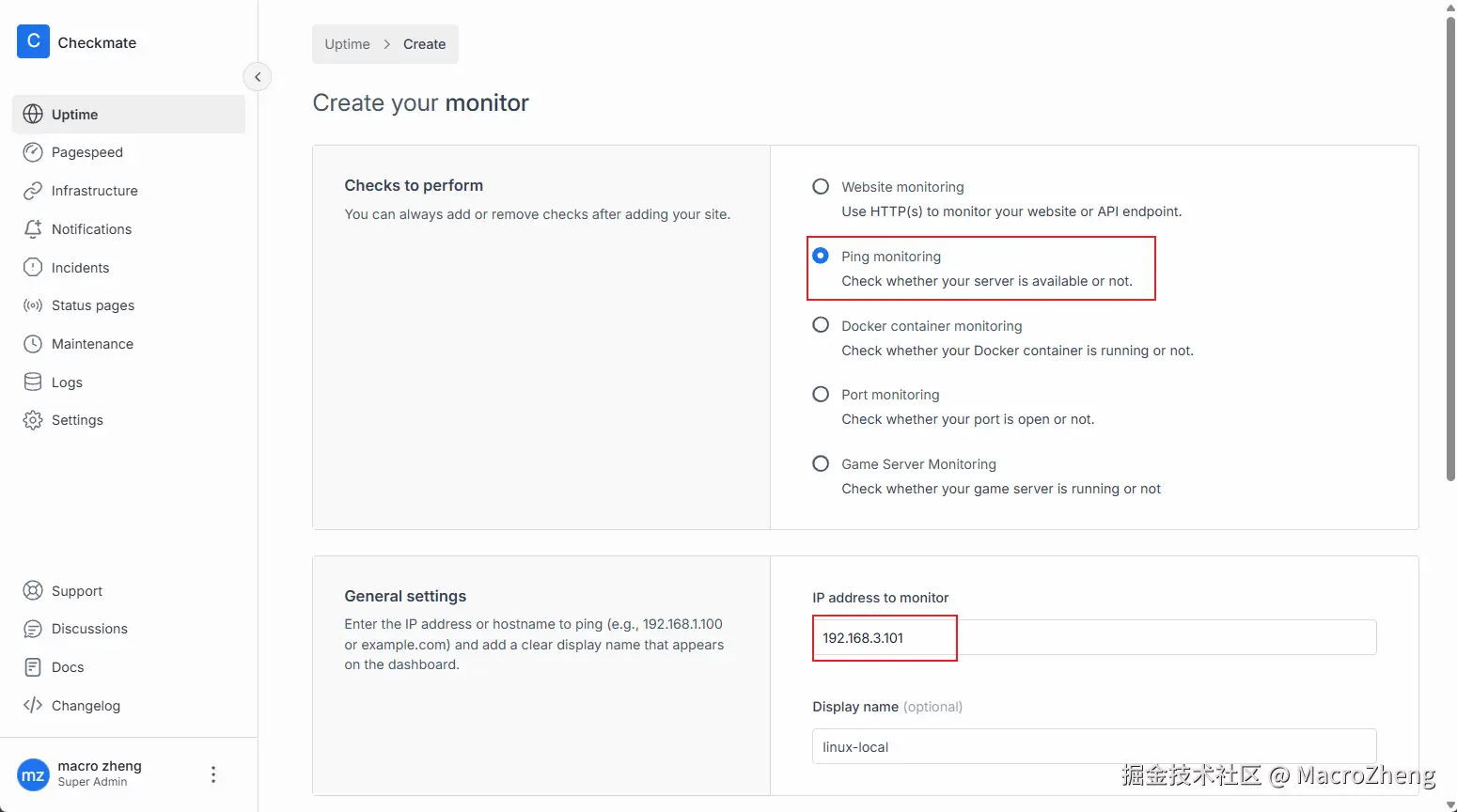The height and width of the screenshot is (812, 1457).
Task: Click the Checkmate logo icon
Action: point(33,41)
